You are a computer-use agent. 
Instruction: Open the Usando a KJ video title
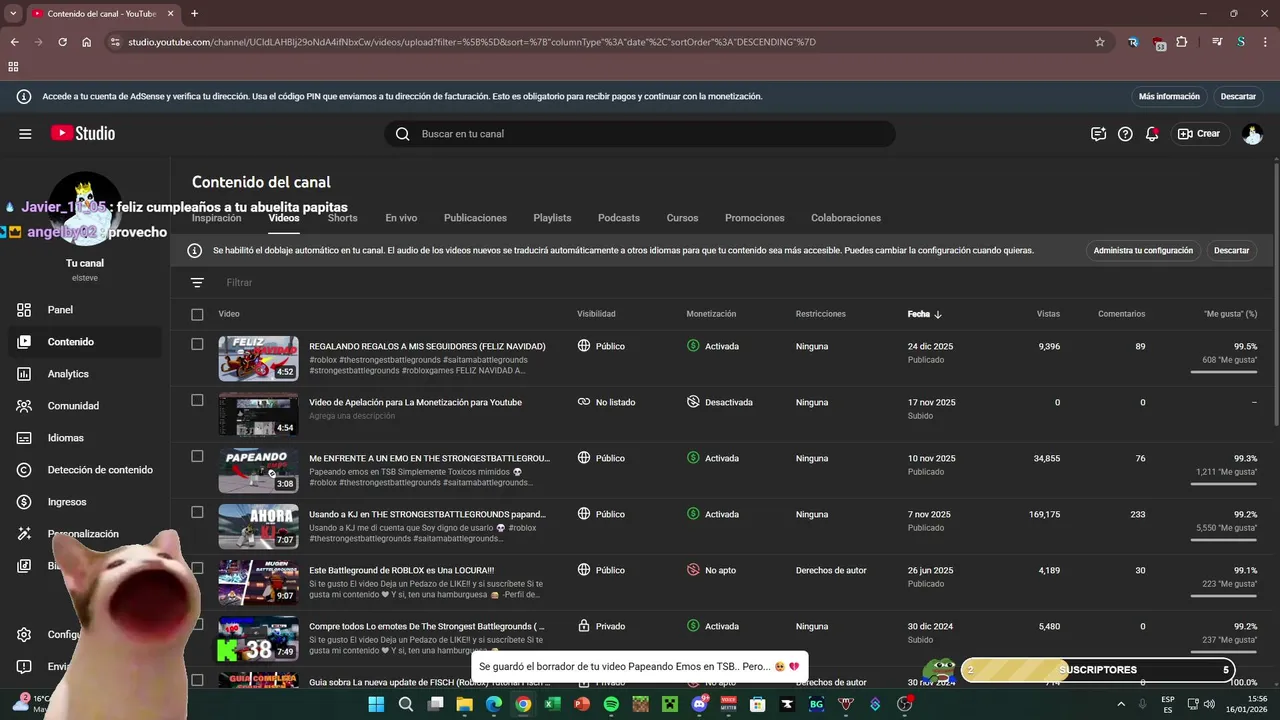[x=427, y=514]
